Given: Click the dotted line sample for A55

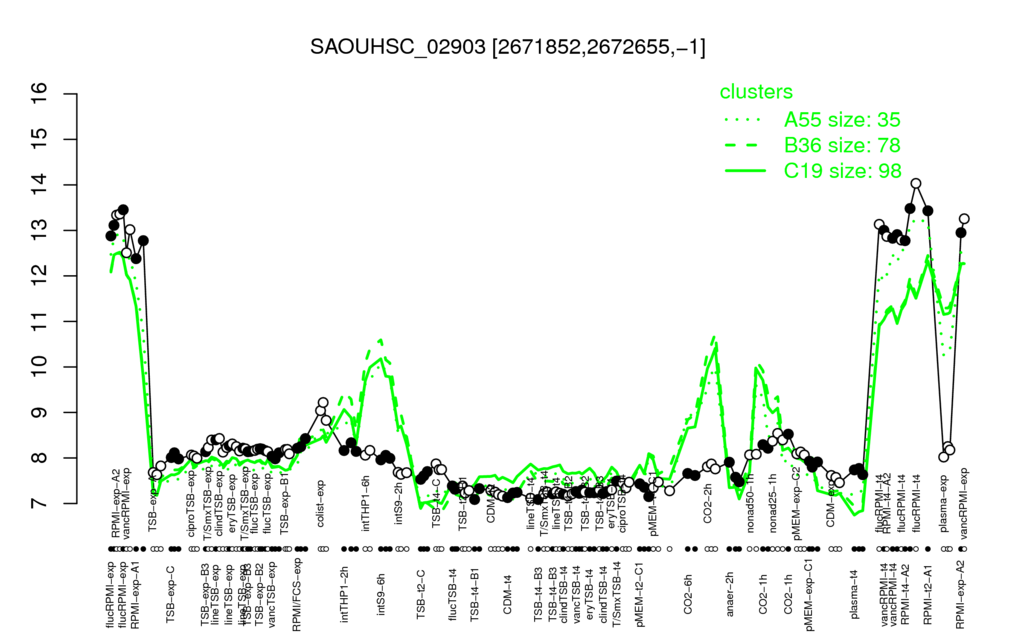Looking at the screenshot, I should click(745, 120).
